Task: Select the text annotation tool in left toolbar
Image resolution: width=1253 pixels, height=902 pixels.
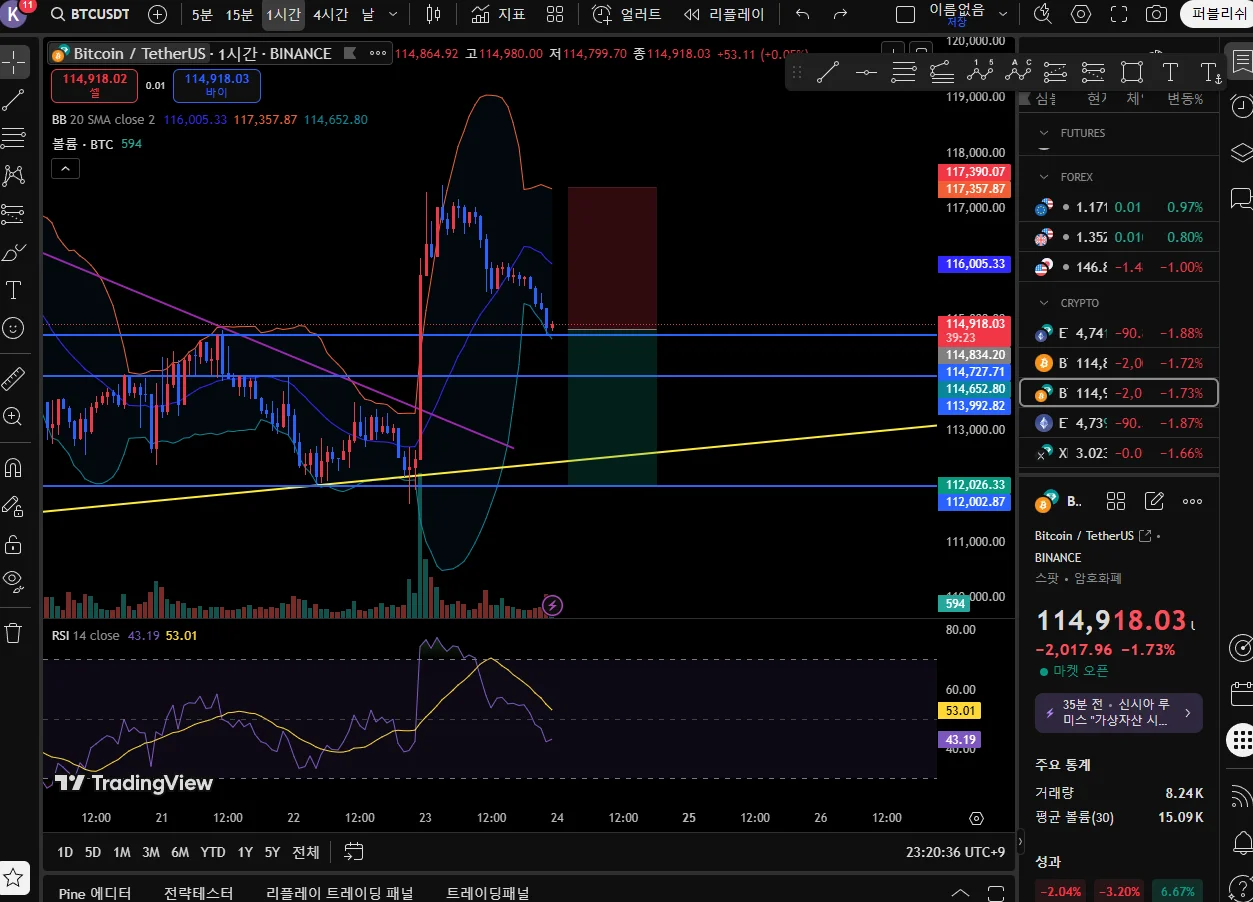Action: tap(14, 290)
